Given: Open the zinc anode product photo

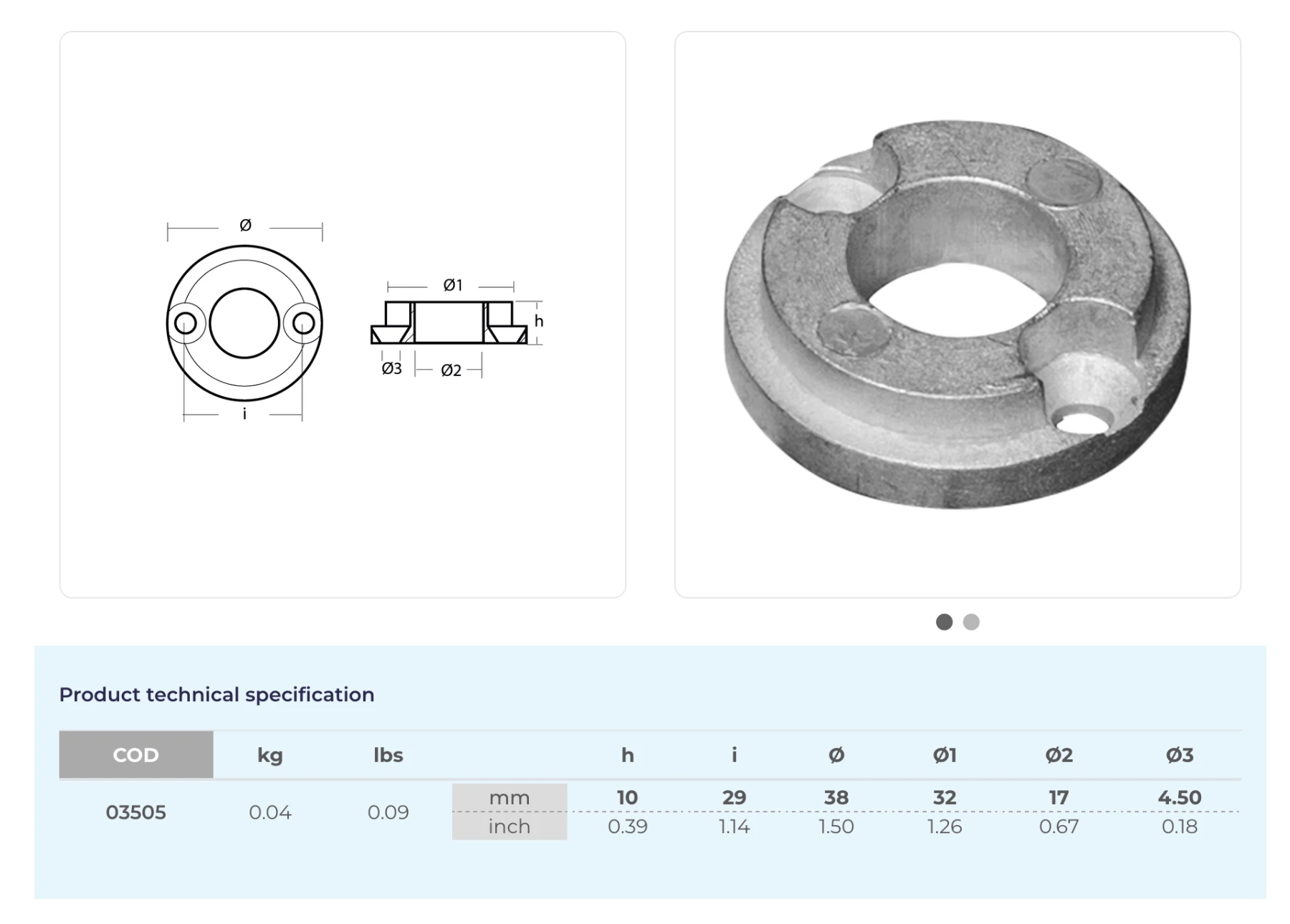Looking at the screenshot, I should 957,315.
